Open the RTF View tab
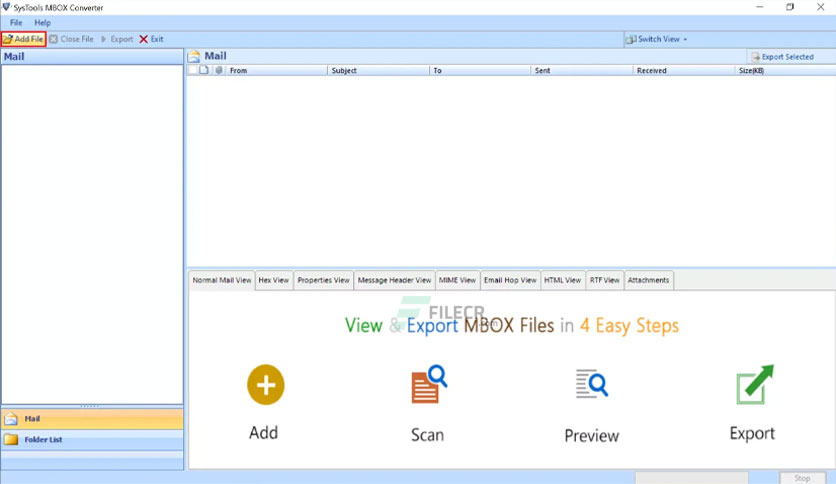 (x=605, y=280)
